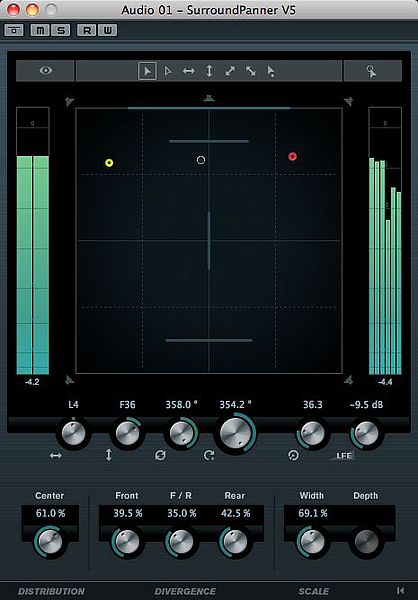Click the rotate-pointer mode button at top right
This screenshot has width=418, height=600.
[372, 71]
